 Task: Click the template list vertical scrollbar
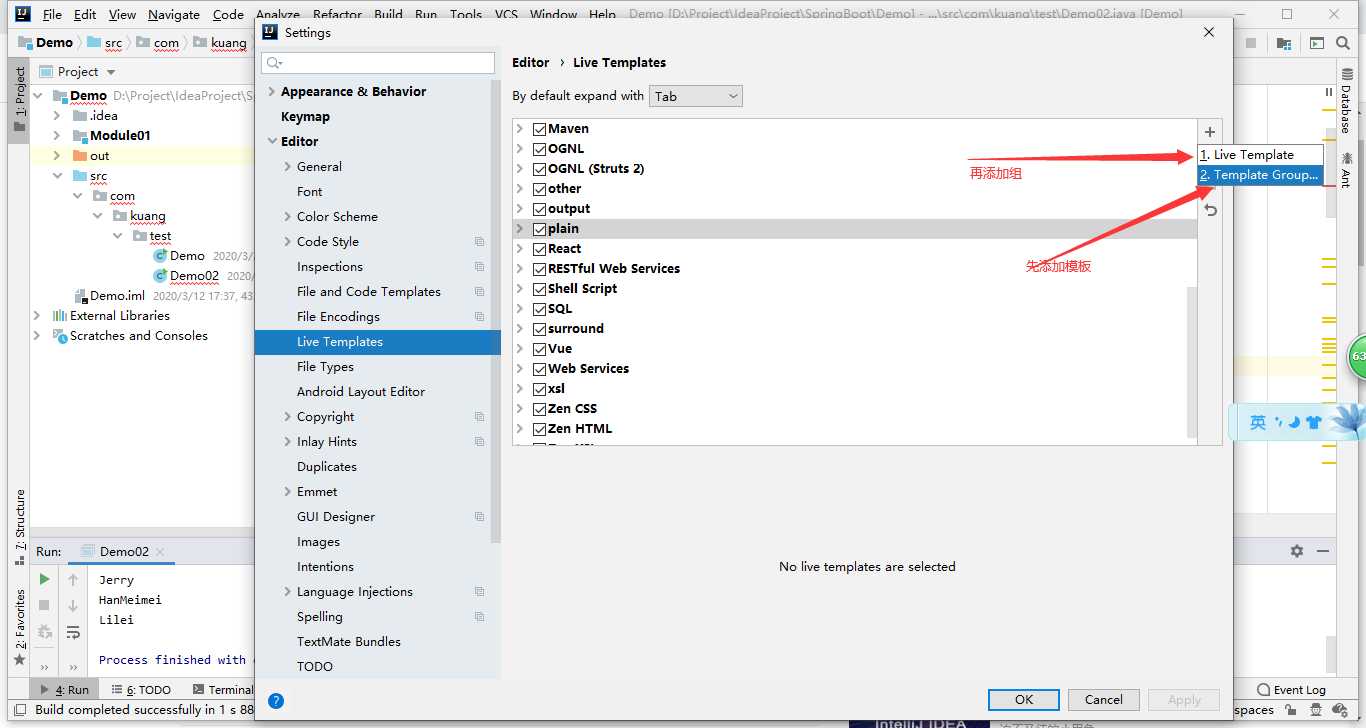pos(1191,364)
